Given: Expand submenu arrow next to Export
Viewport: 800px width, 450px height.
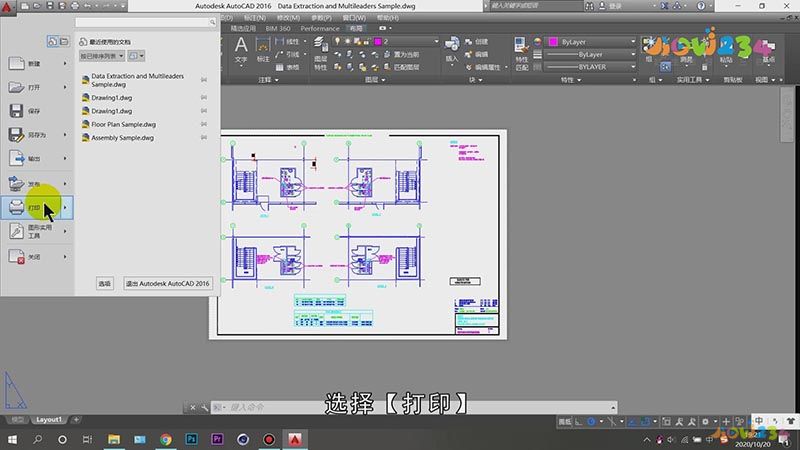Looking at the screenshot, I should point(65,159).
